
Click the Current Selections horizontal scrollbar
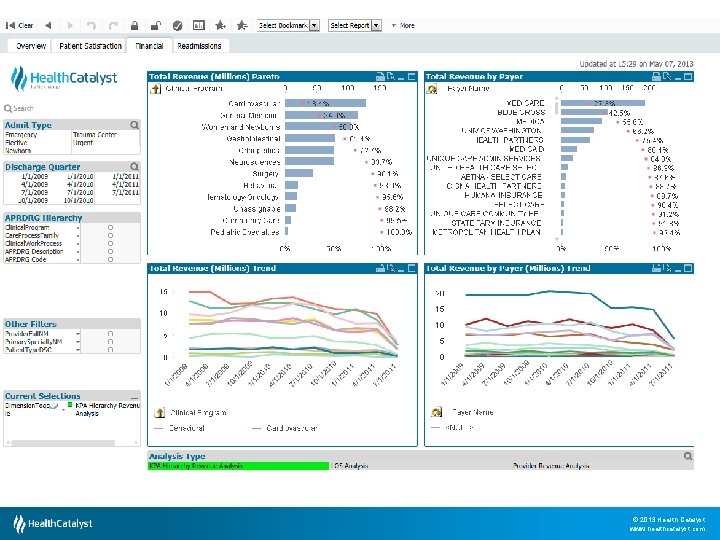63,443
